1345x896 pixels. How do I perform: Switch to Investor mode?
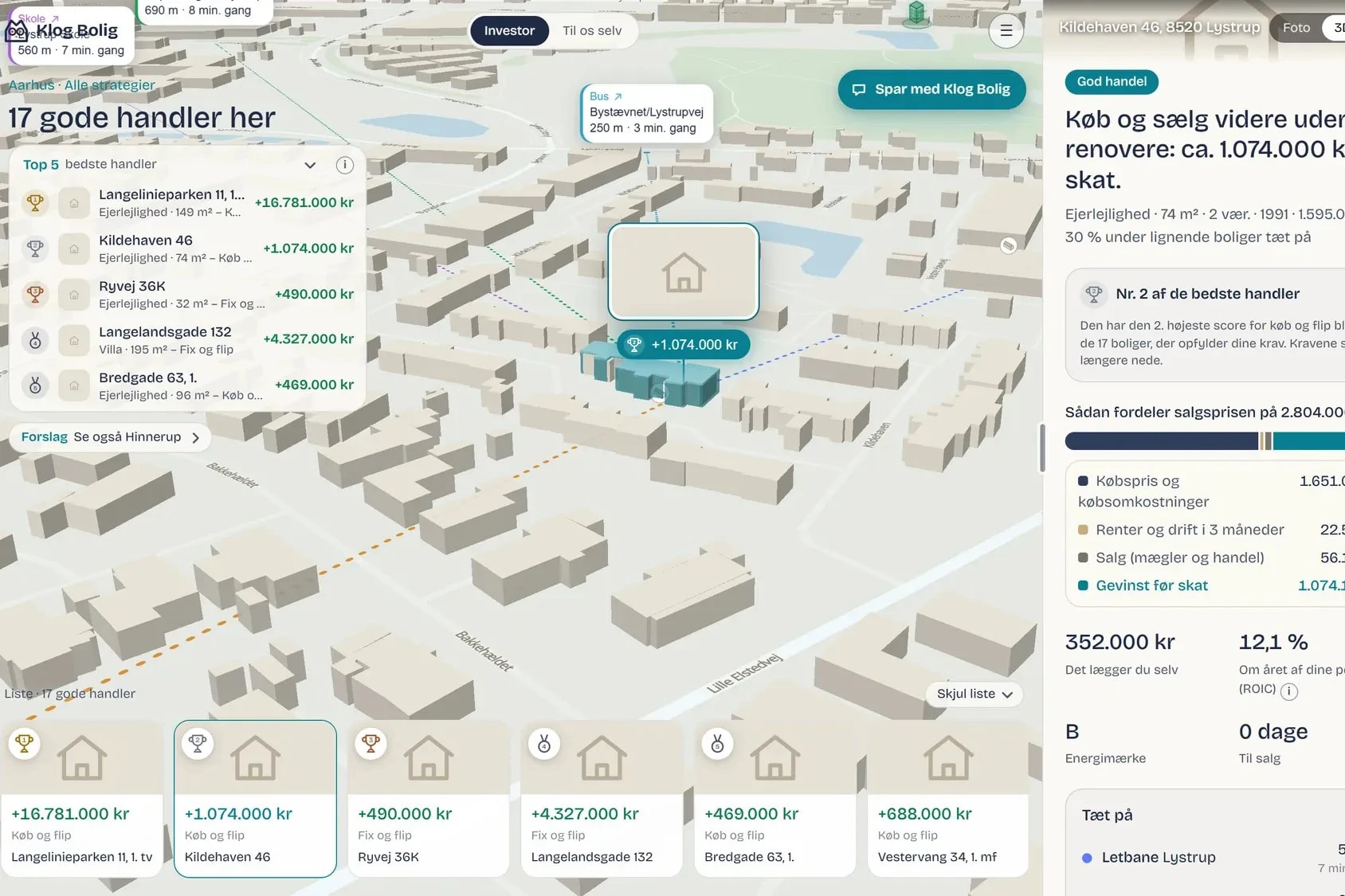pyautogui.click(x=509, y=31)
